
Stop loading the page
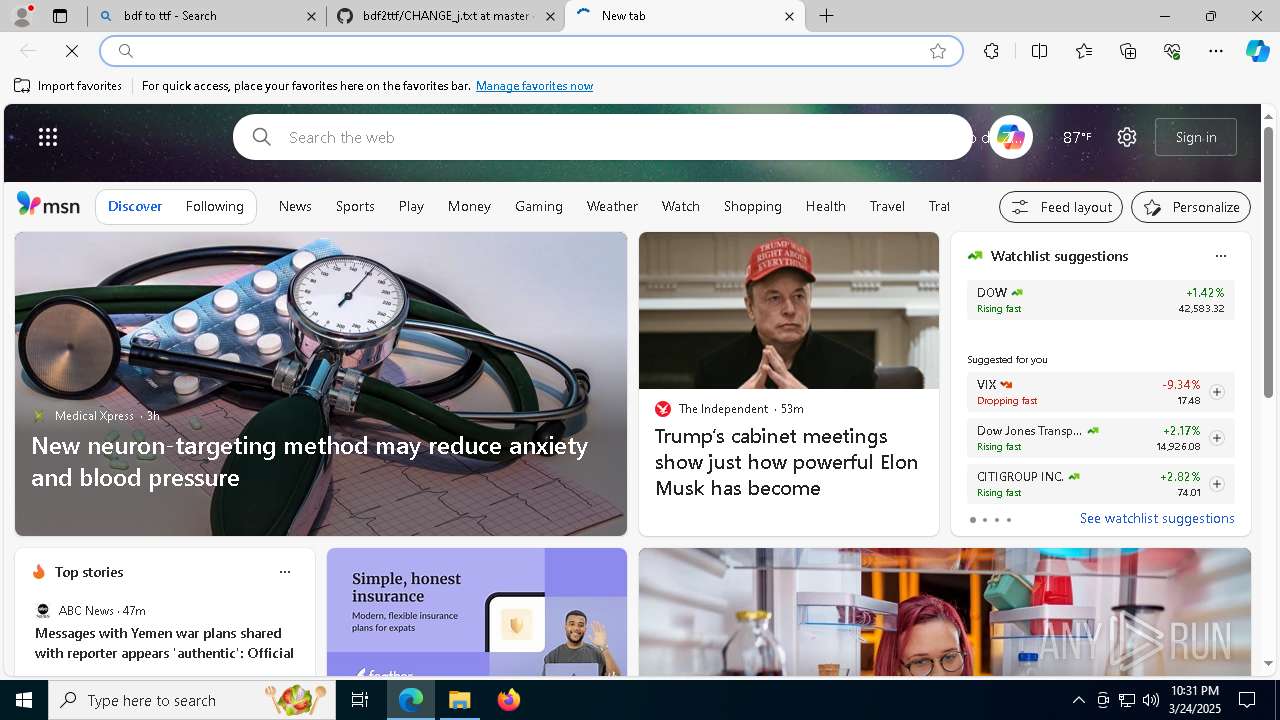(x=72, y=51)
